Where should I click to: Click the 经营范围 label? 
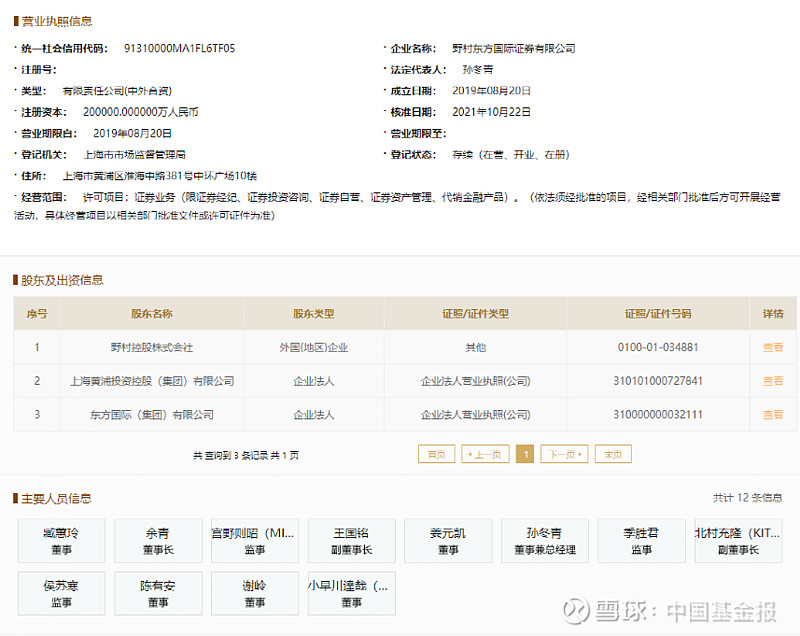(x=44, y=197)
